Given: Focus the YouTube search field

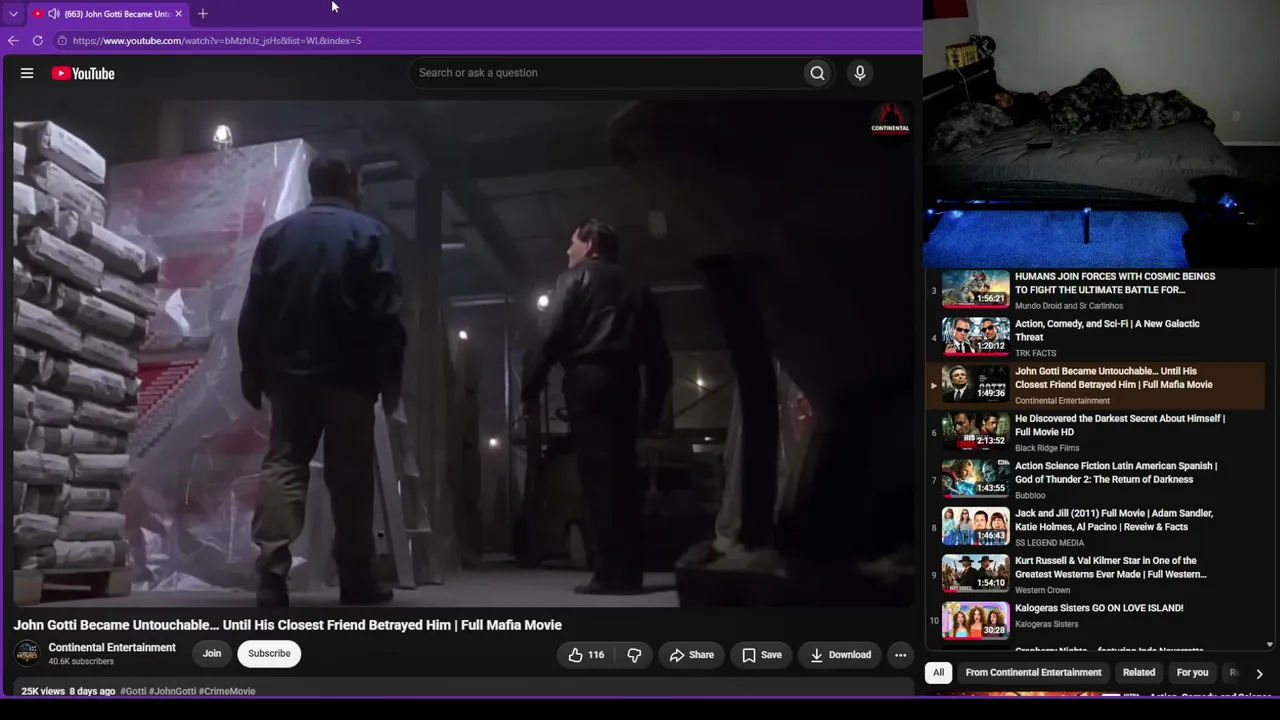Looking at the screenshot, I should (606, 73).
